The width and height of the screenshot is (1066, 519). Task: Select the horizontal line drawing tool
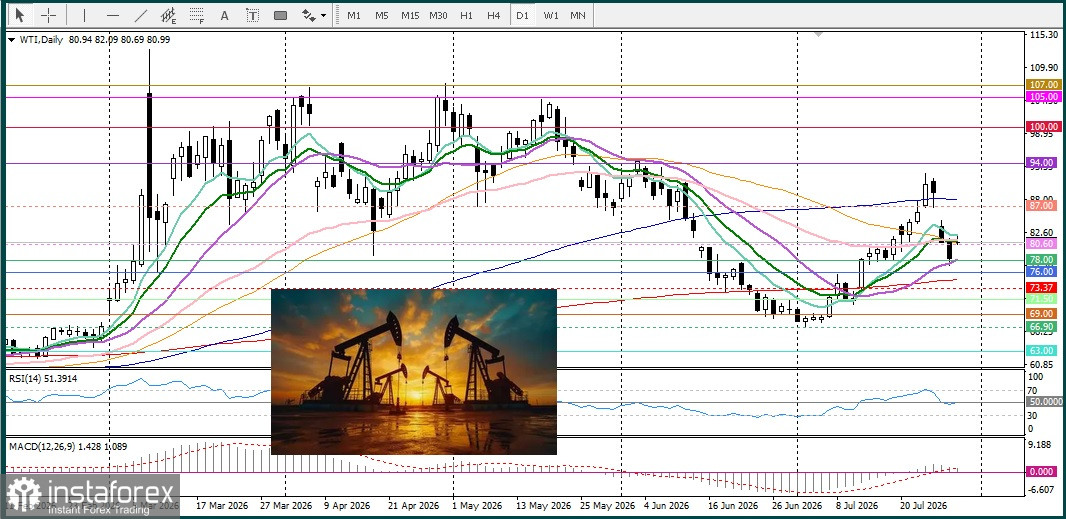pos(113,15)
